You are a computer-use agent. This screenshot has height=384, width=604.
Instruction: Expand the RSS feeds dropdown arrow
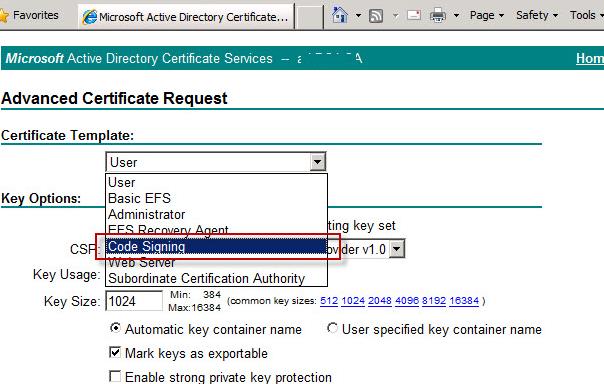pos(395,16)
